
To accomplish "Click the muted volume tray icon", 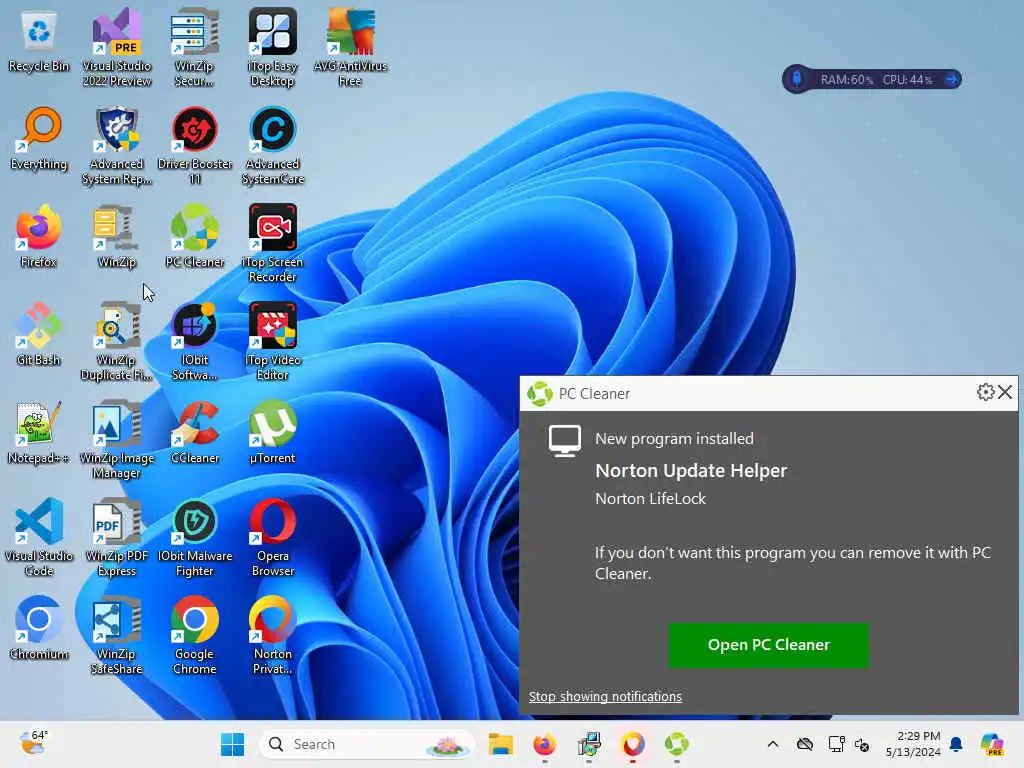I will 862,744.
